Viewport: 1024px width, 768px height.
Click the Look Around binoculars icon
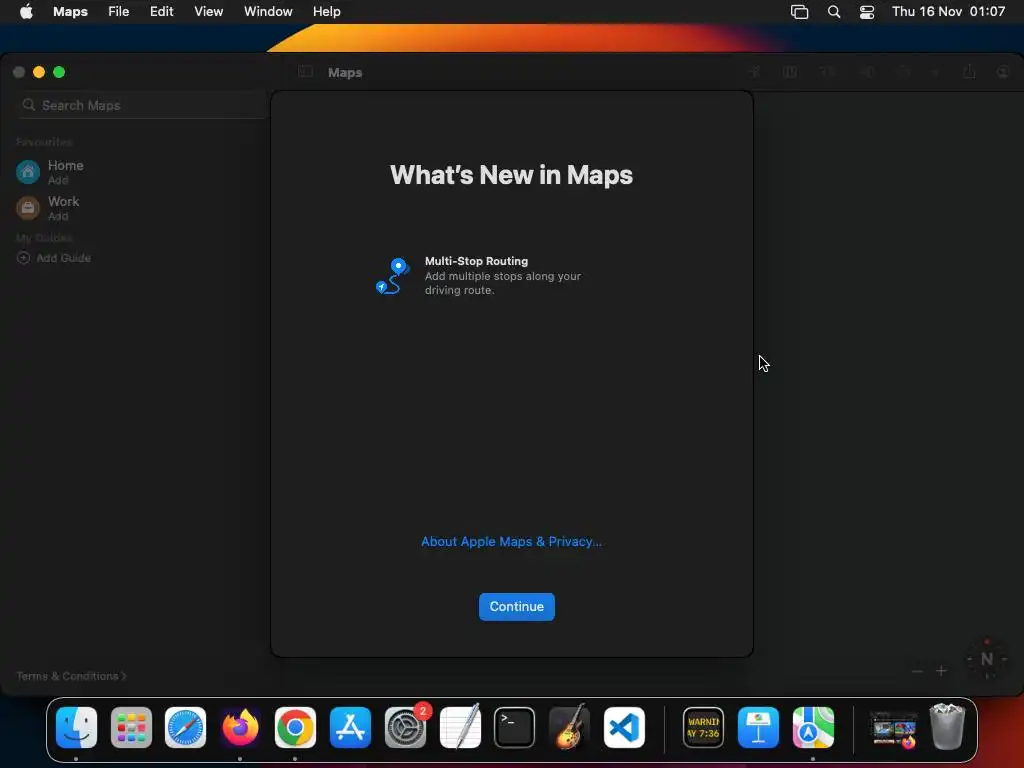868,72
